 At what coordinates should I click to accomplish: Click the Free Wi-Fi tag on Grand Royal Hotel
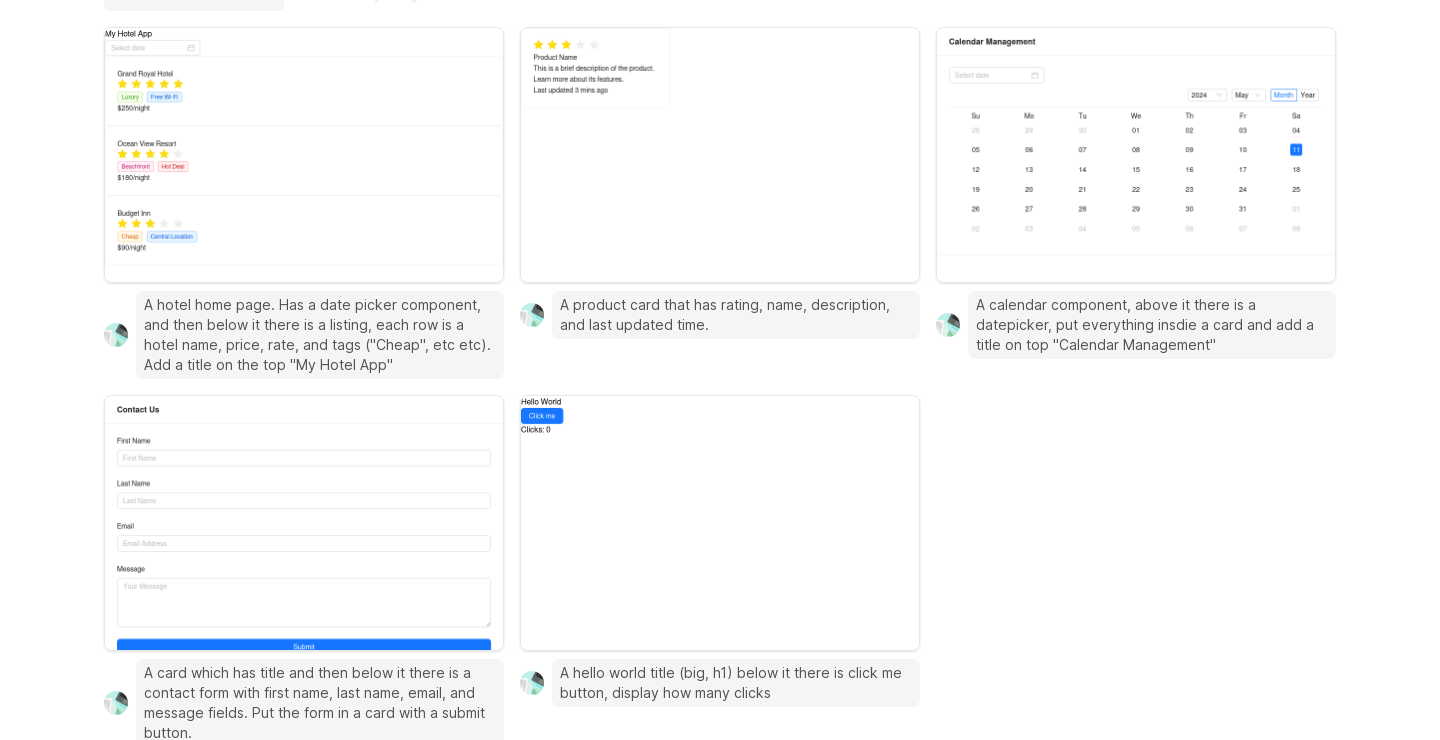click(x=165, y=97)
